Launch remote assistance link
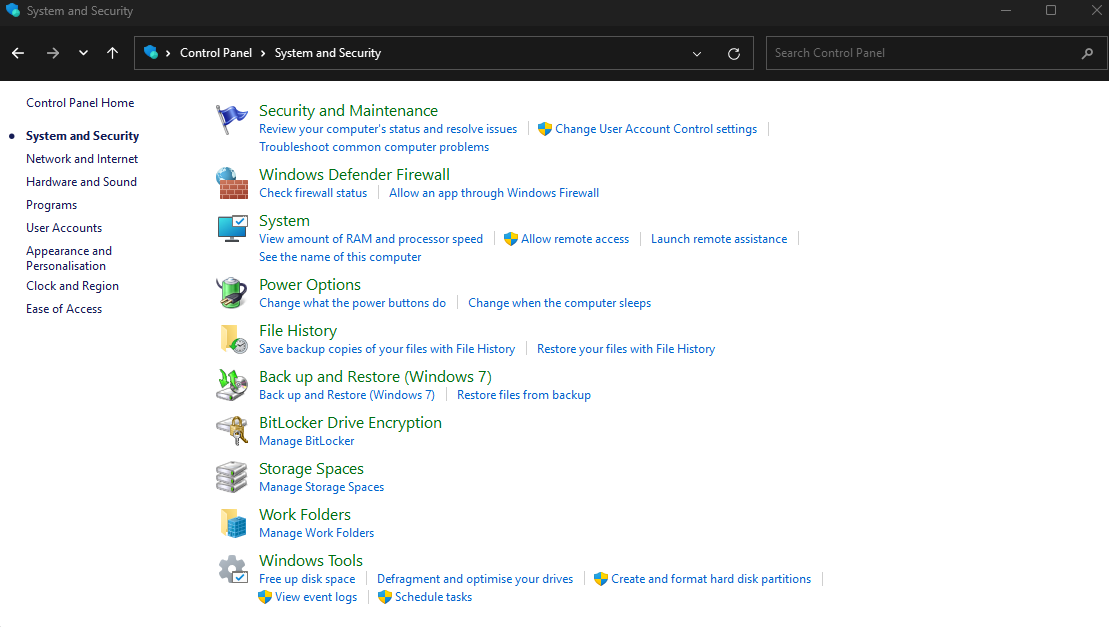The height and width of the screenshot is (627, 1109). [719, 239]
